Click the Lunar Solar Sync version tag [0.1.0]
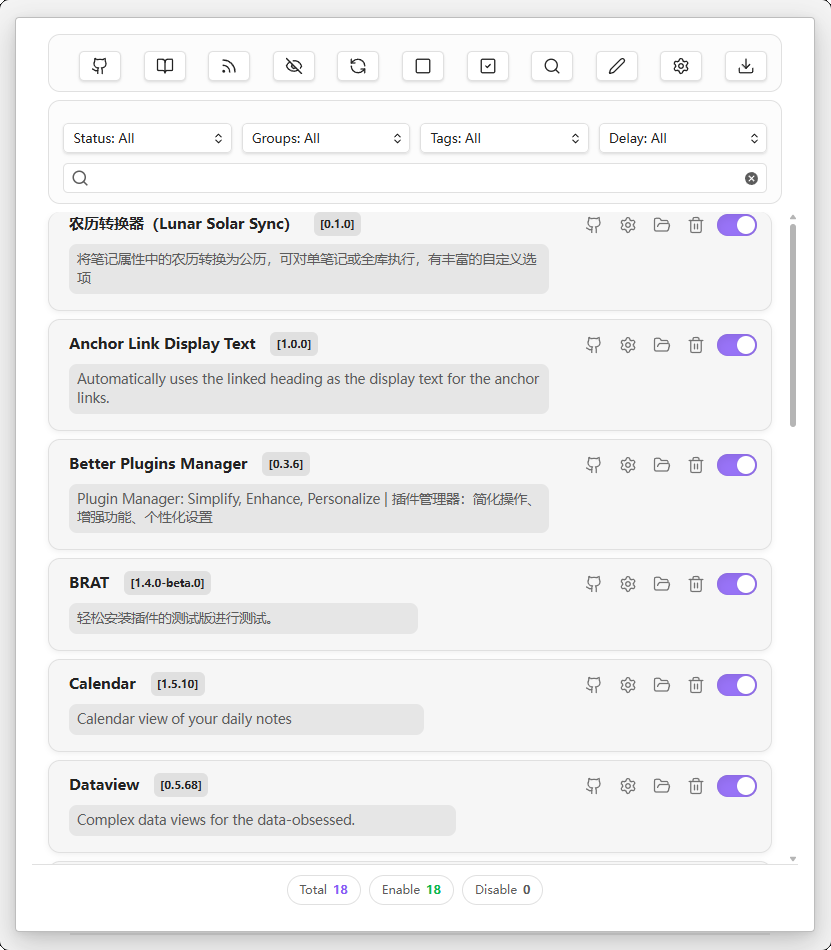 [x=337, y=224]
